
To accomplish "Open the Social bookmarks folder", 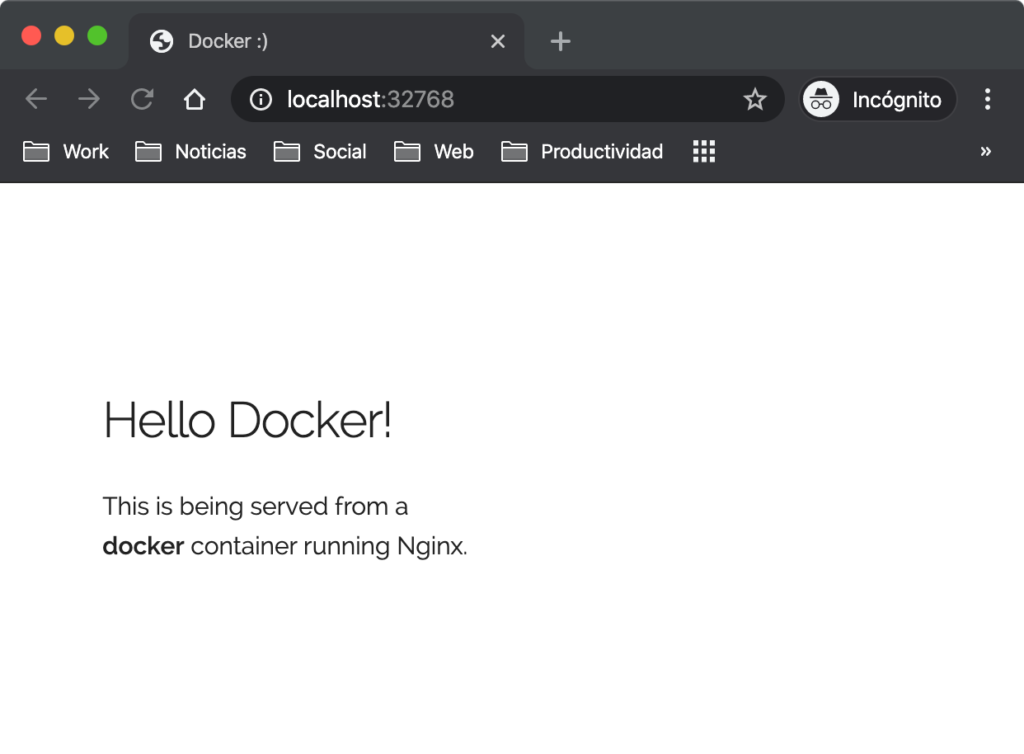I will click(320, 152).
